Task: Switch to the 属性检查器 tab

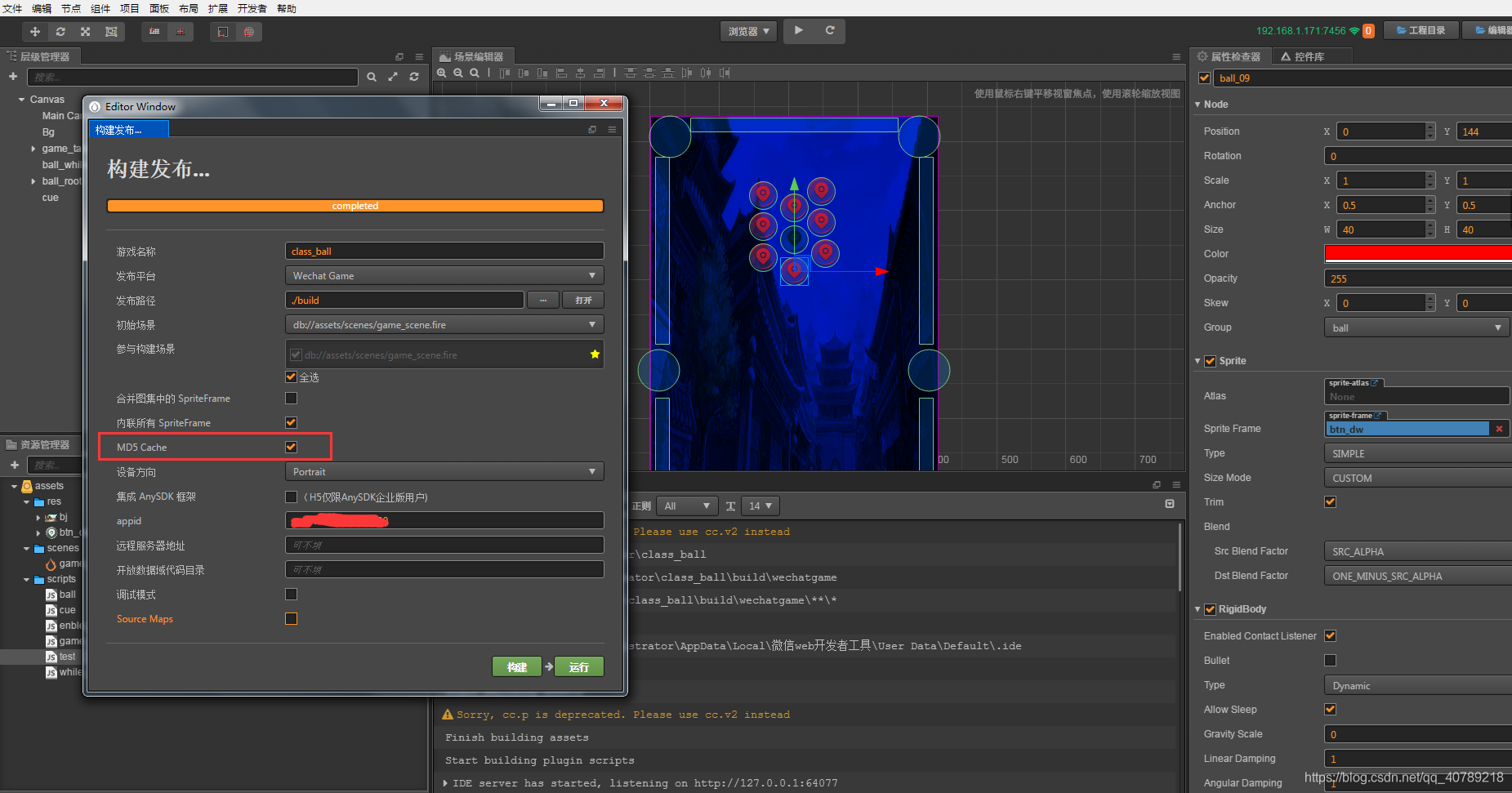Action: (1229, 56)
